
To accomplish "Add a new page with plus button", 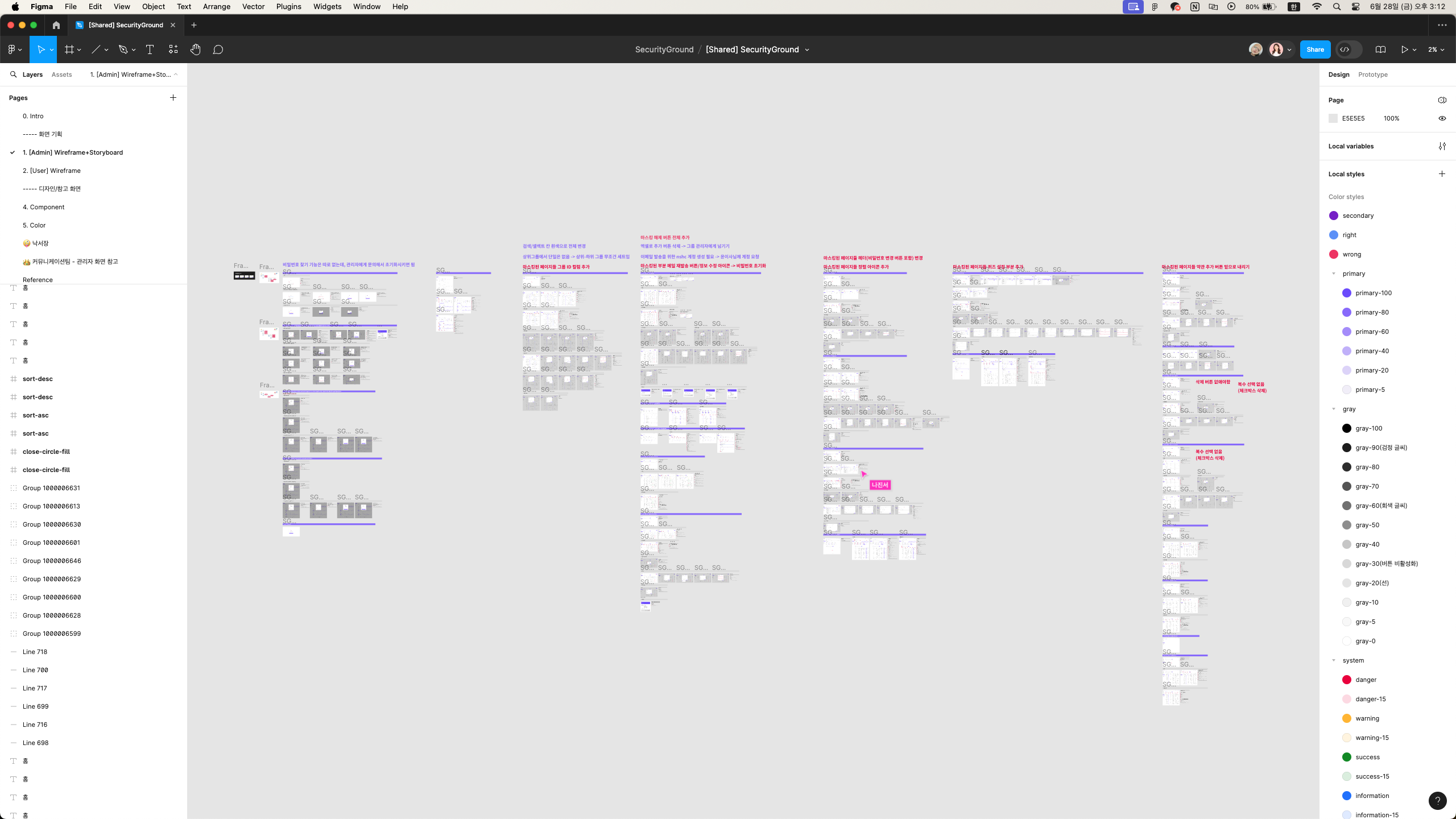I will [173, 98].
